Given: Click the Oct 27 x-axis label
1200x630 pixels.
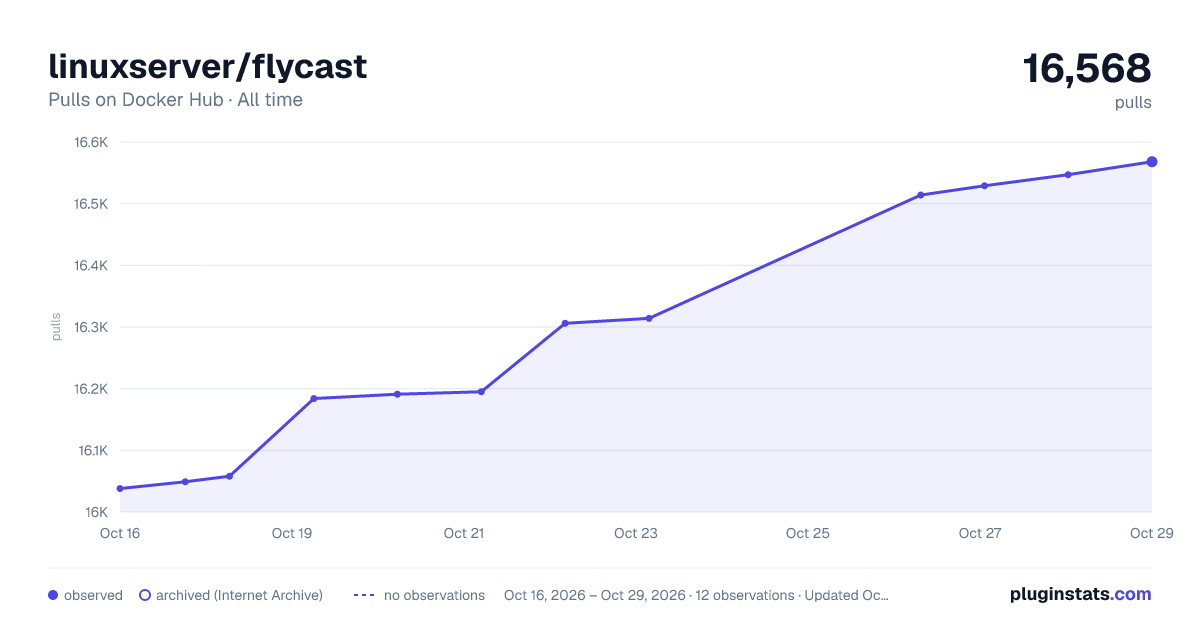Looking at the screenshot, I should click(980, 533).
